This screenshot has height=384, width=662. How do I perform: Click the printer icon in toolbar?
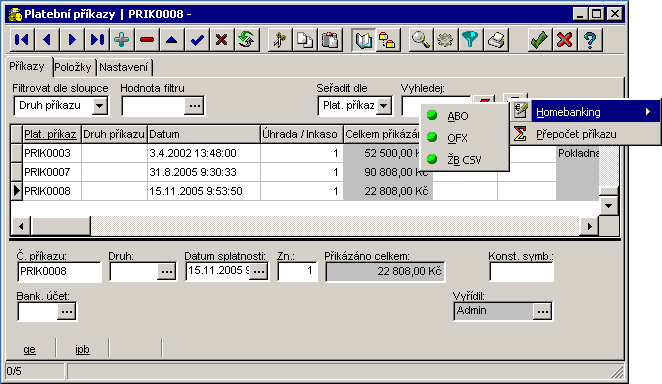(495, 40)
